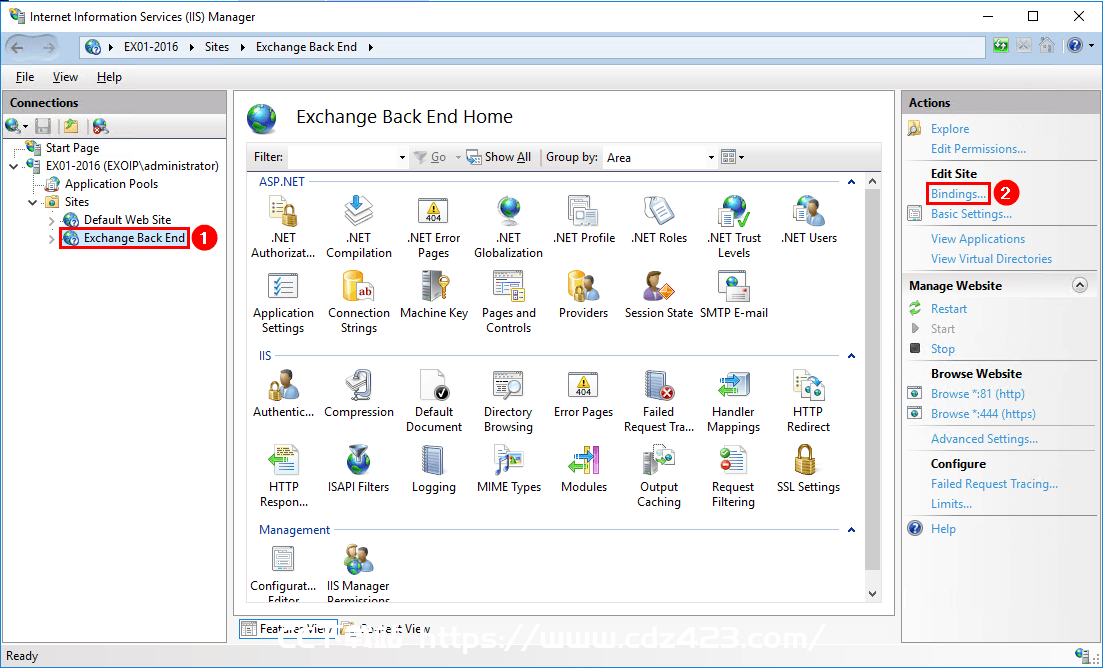This screenshot has width=1103, height=668.
Task: Click Stop under Manage Website
Action: click(943, 349)
